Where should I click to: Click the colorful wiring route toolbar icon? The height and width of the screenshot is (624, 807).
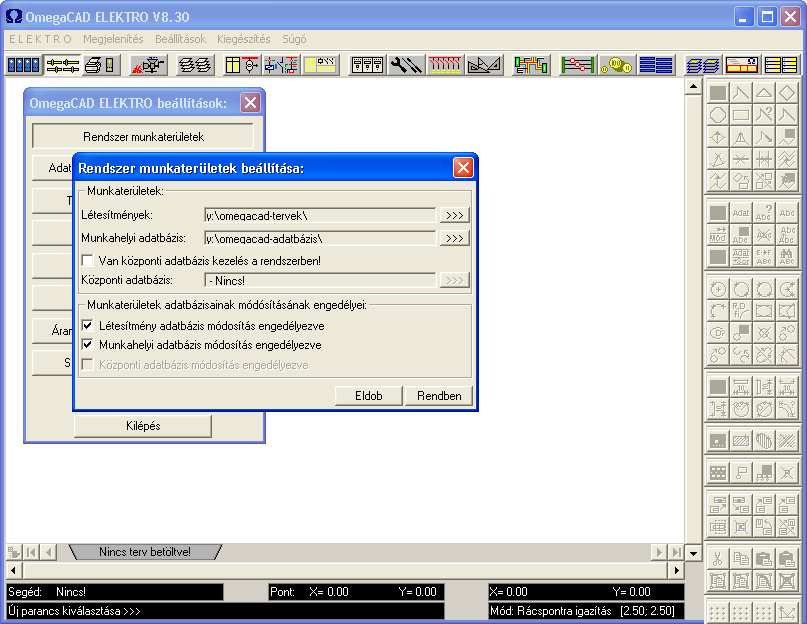click(x=531, y=65)
